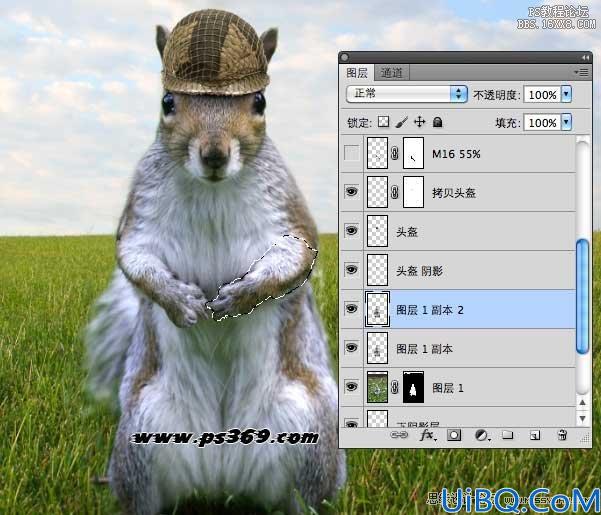The height and width of the screenshot is (515, 601).
Task: Select layer named M16 55%
Action: click(456, 154)
